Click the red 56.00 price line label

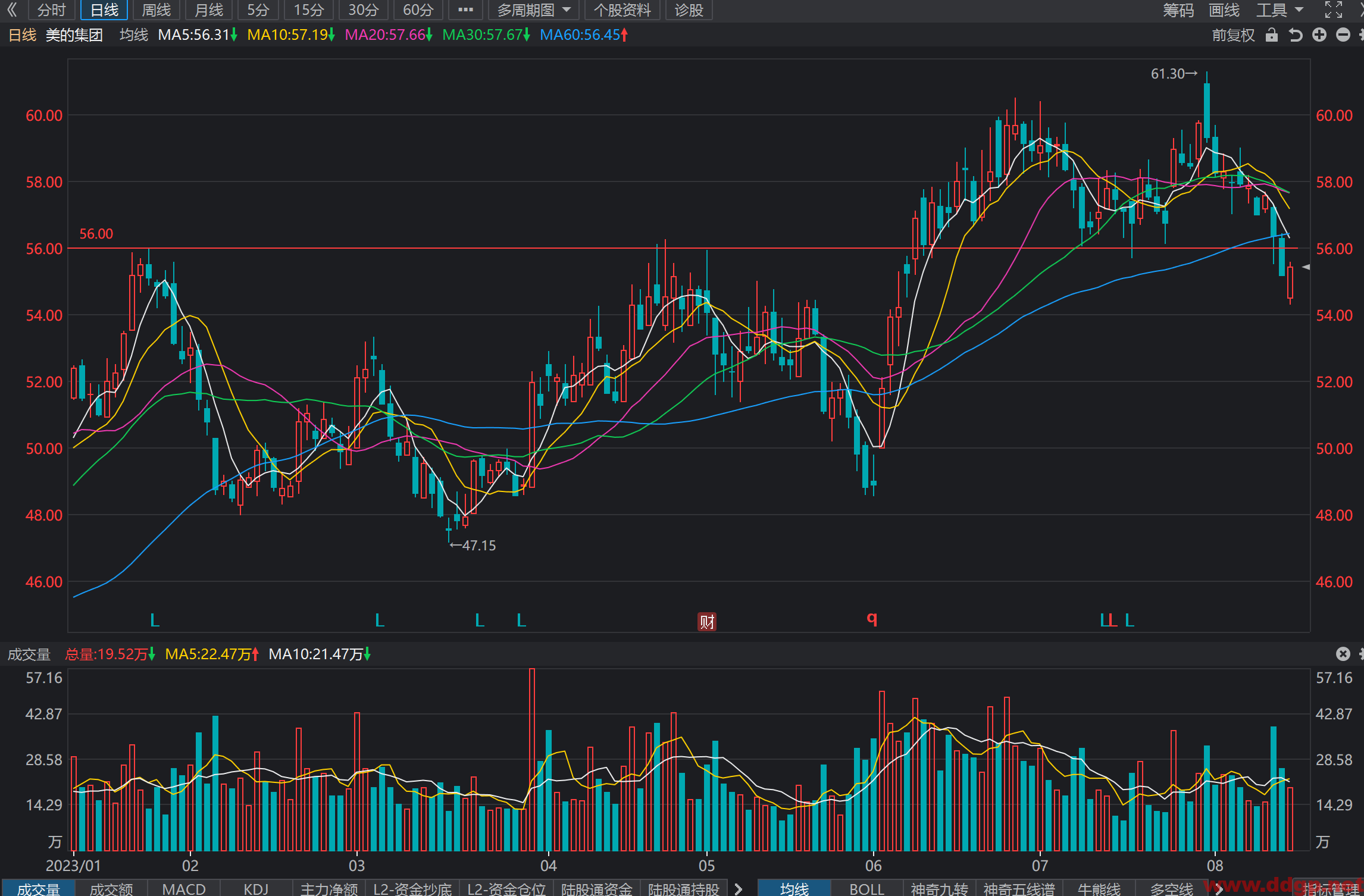[96, 234]
